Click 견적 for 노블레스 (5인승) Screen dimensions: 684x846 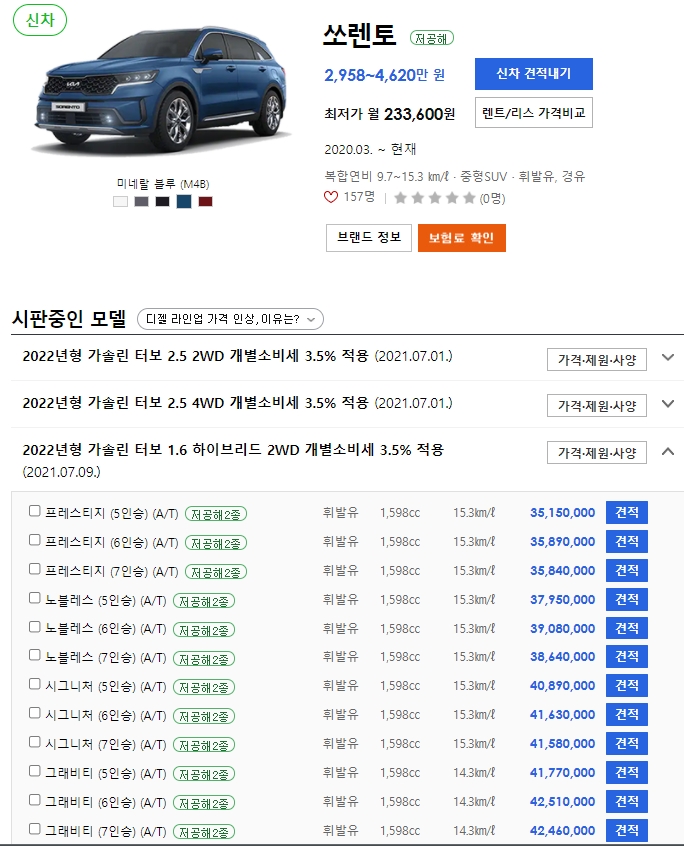tap(627, 599)
